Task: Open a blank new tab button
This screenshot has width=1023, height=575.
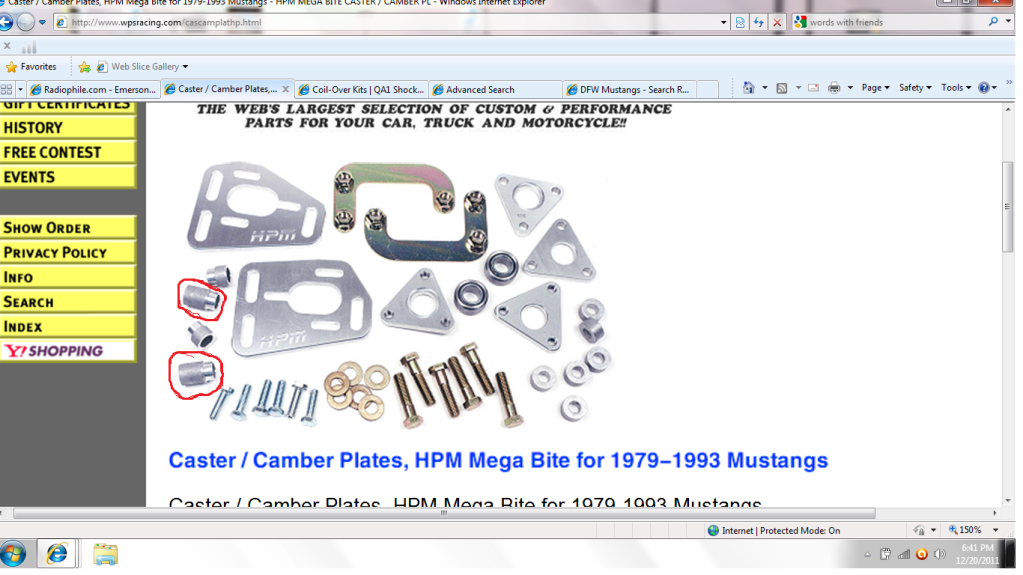Action: [708, 89]
